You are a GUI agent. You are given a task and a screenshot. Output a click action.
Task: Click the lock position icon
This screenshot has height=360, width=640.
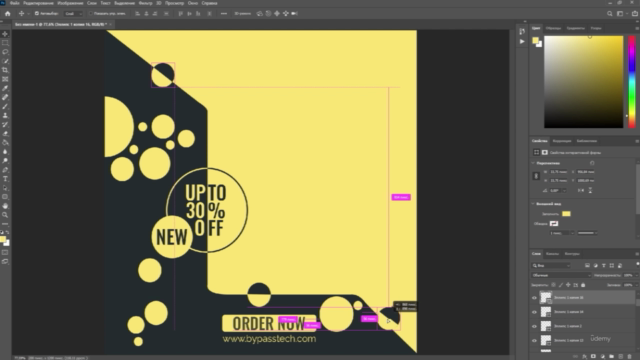[568, 285]
